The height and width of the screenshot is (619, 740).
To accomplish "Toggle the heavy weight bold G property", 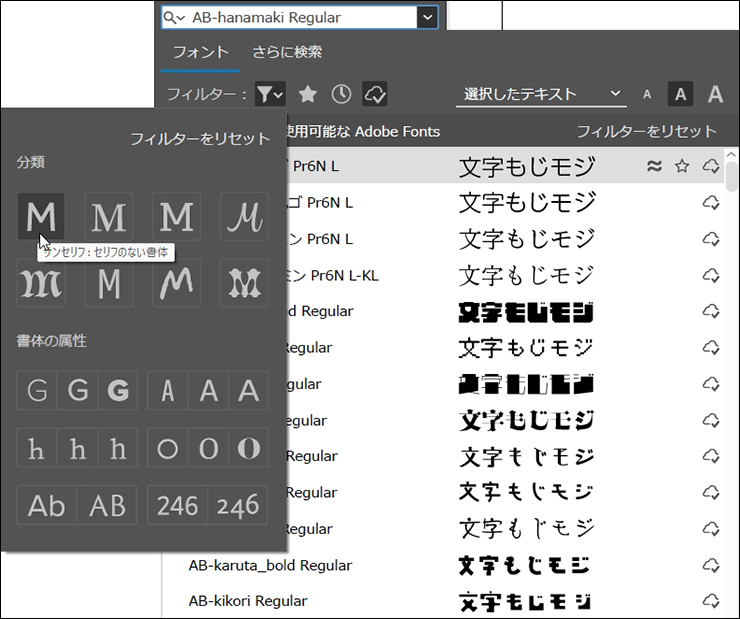I will pyautogui.click(x=118, y=390).
